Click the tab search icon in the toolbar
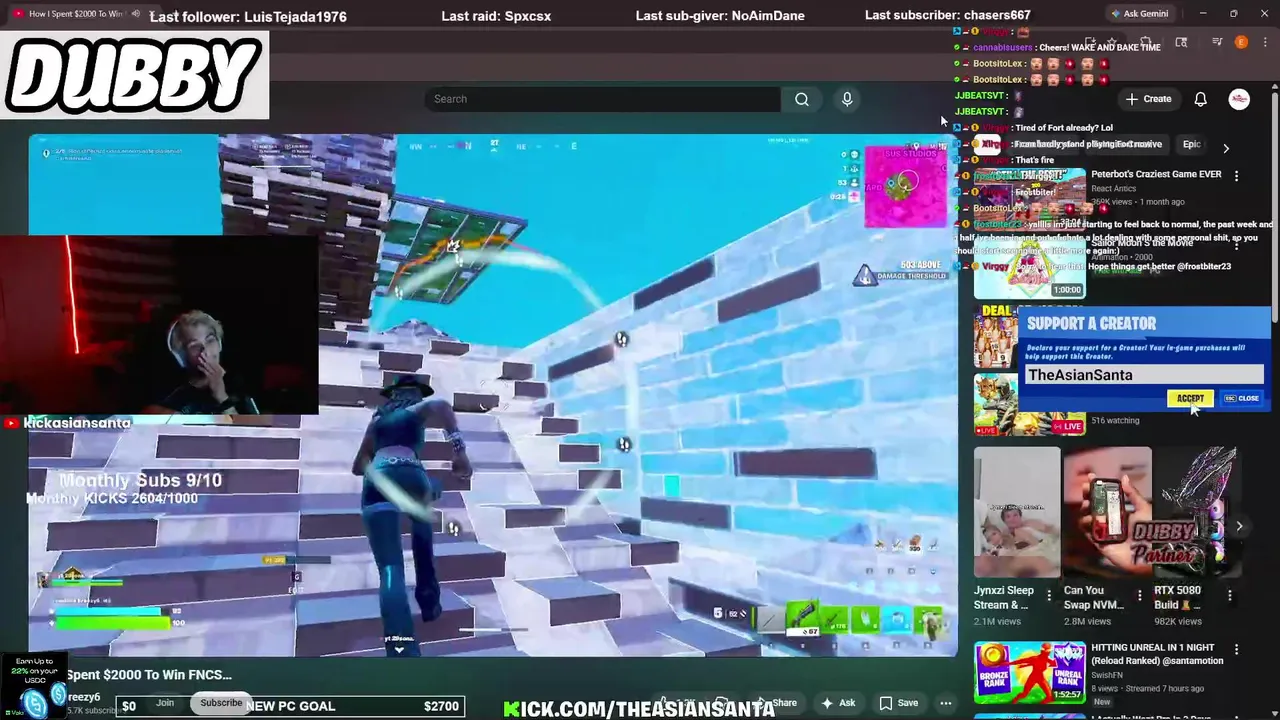This screenshot has height=720, width=1280. coord(1181,42)
